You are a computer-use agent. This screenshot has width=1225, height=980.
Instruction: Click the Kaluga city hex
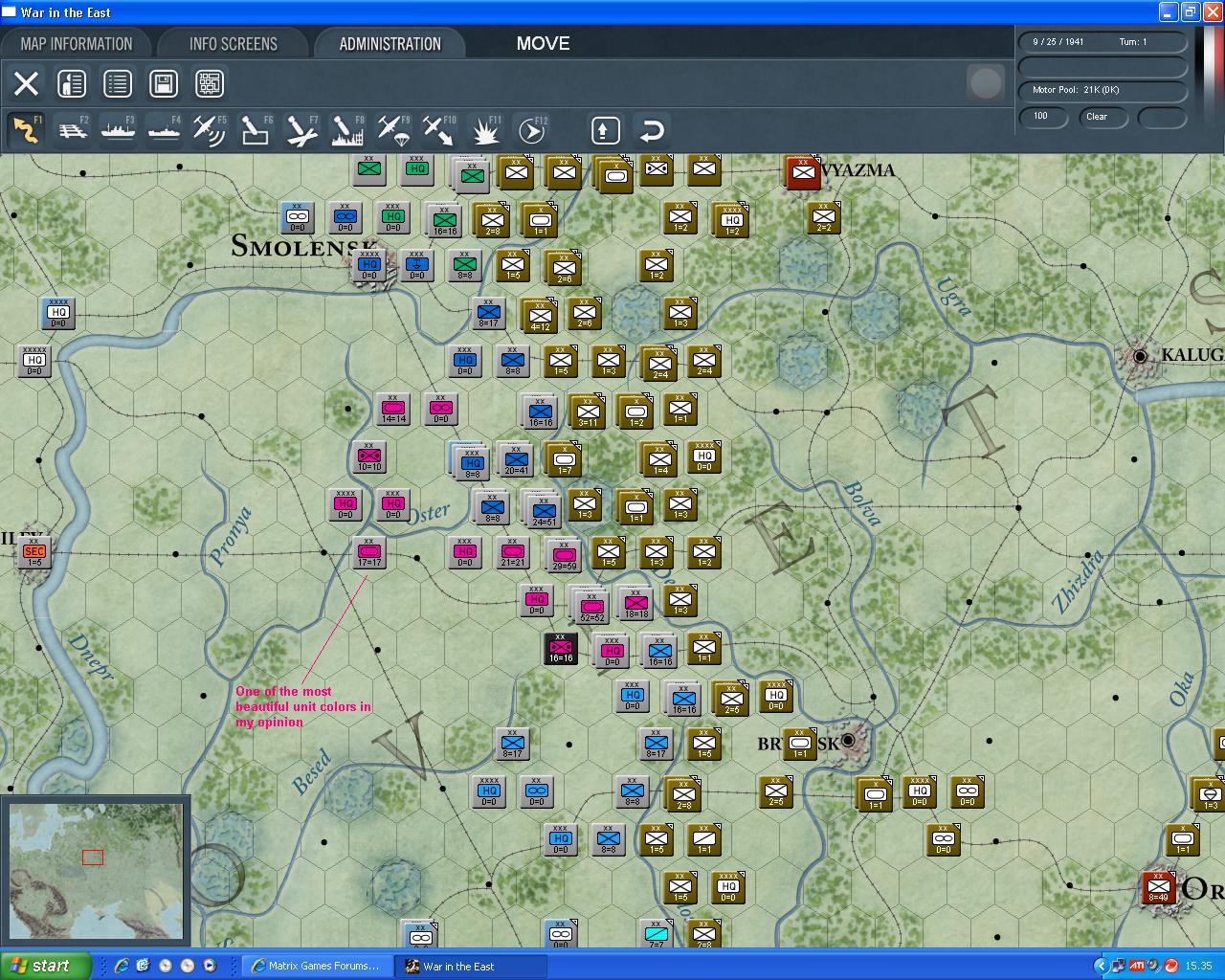point(1140,356)
